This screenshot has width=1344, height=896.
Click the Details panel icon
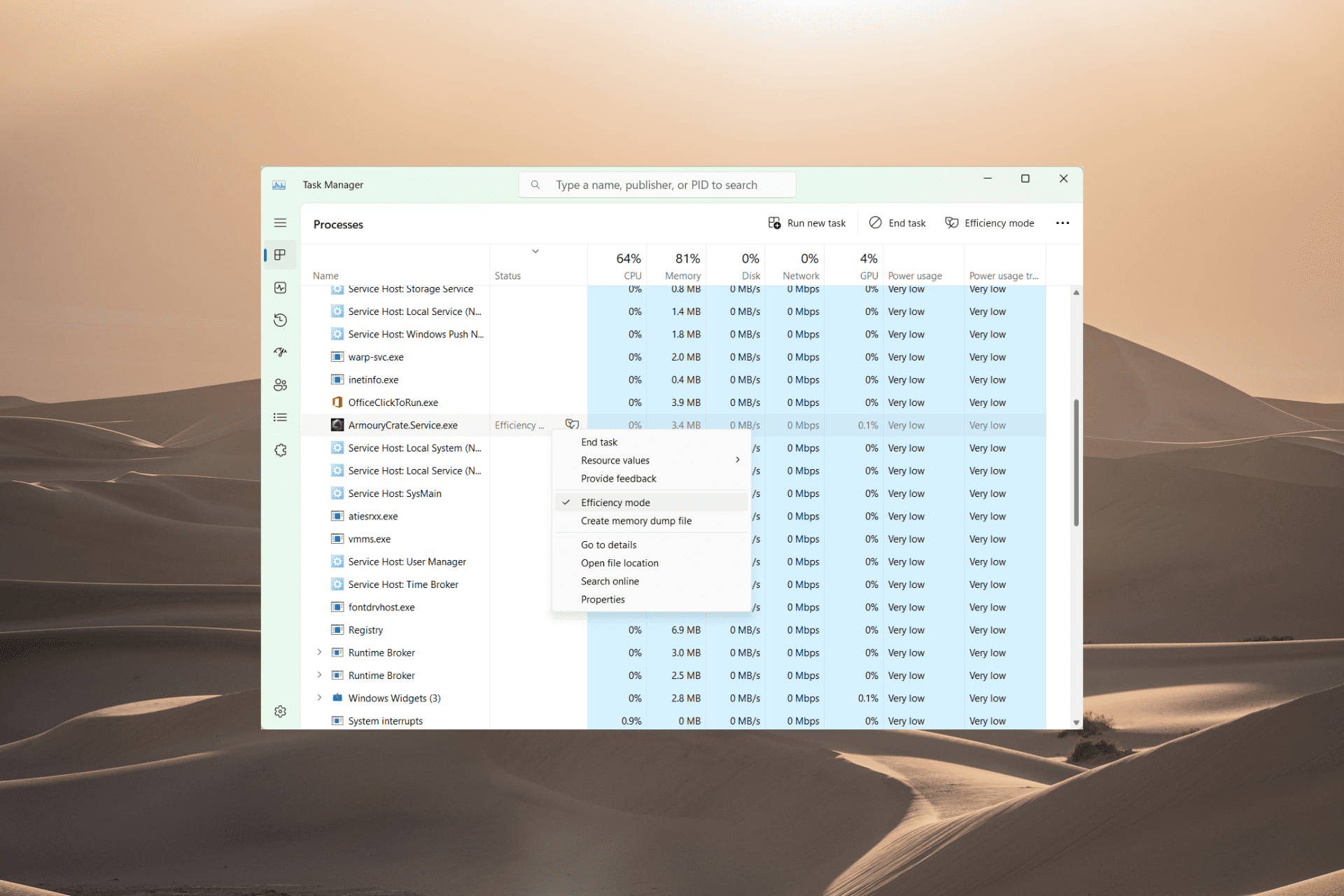coord(281,418)
